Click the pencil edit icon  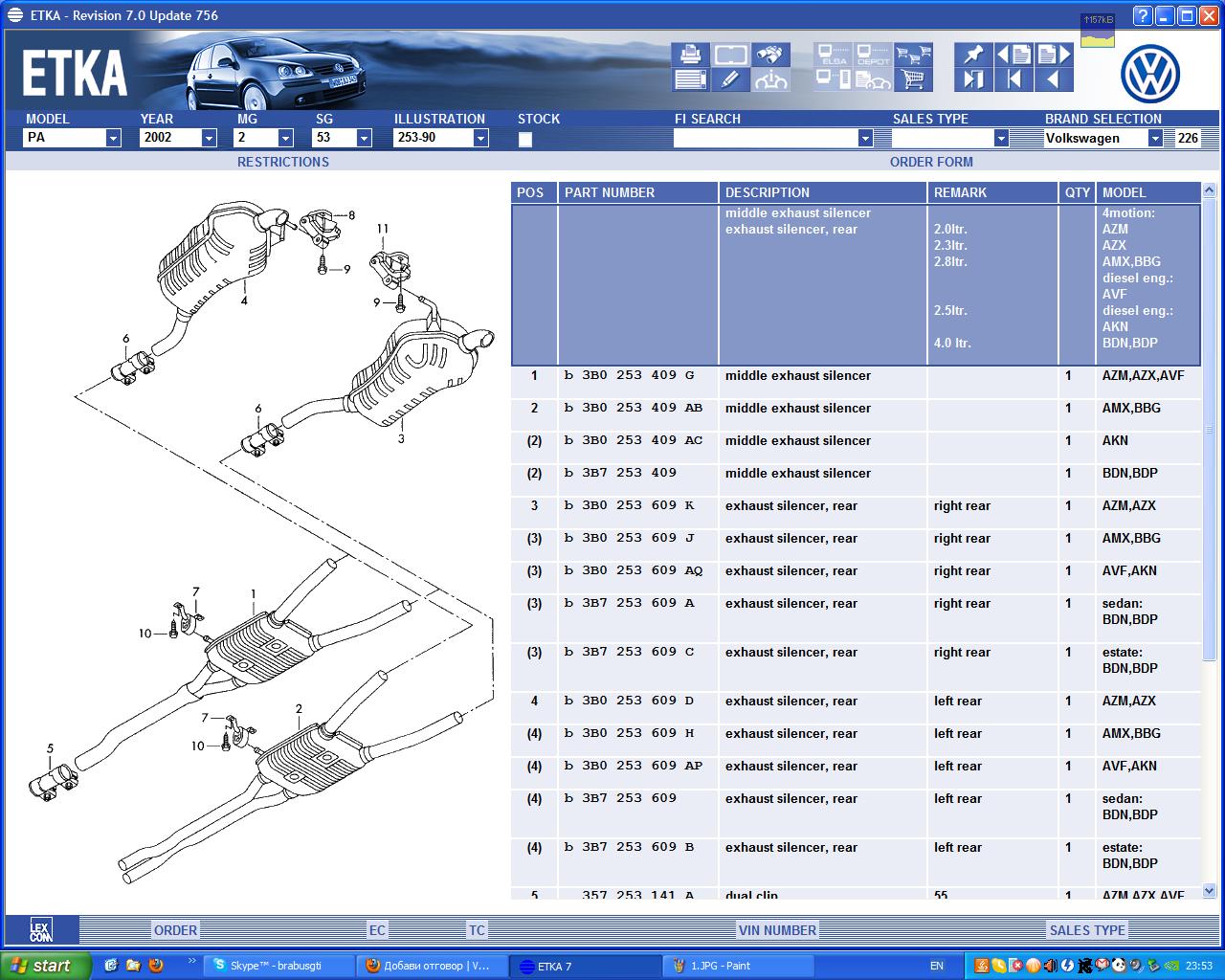[730, 80]
